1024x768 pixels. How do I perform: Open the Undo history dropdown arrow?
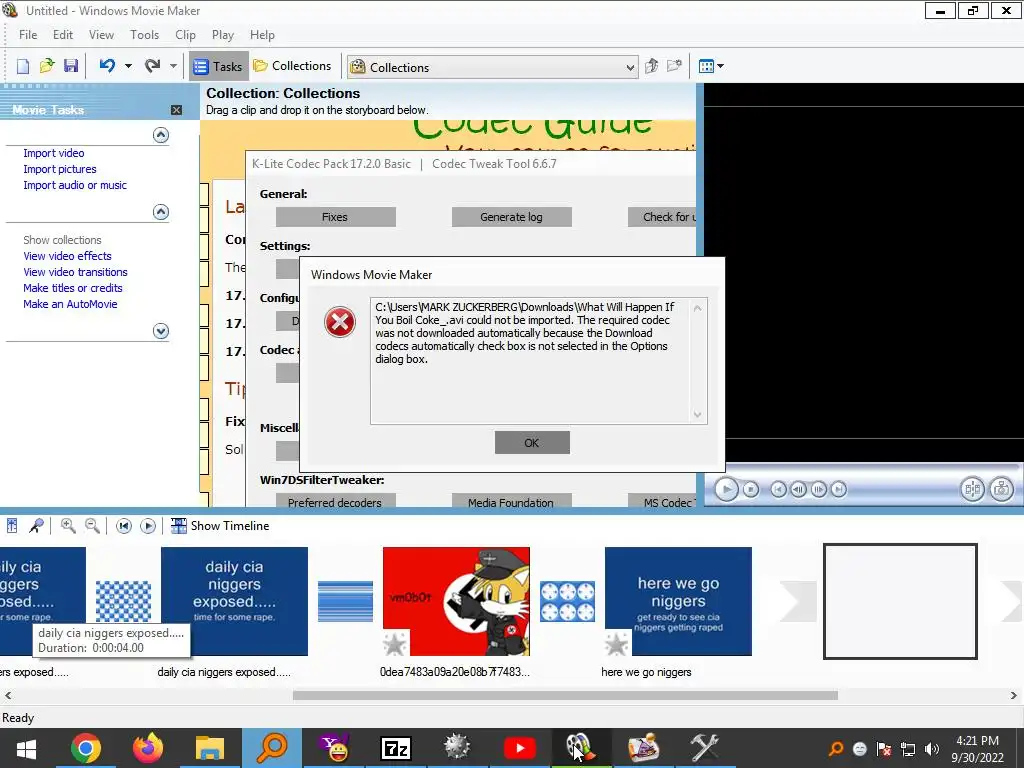pos(128,66)
